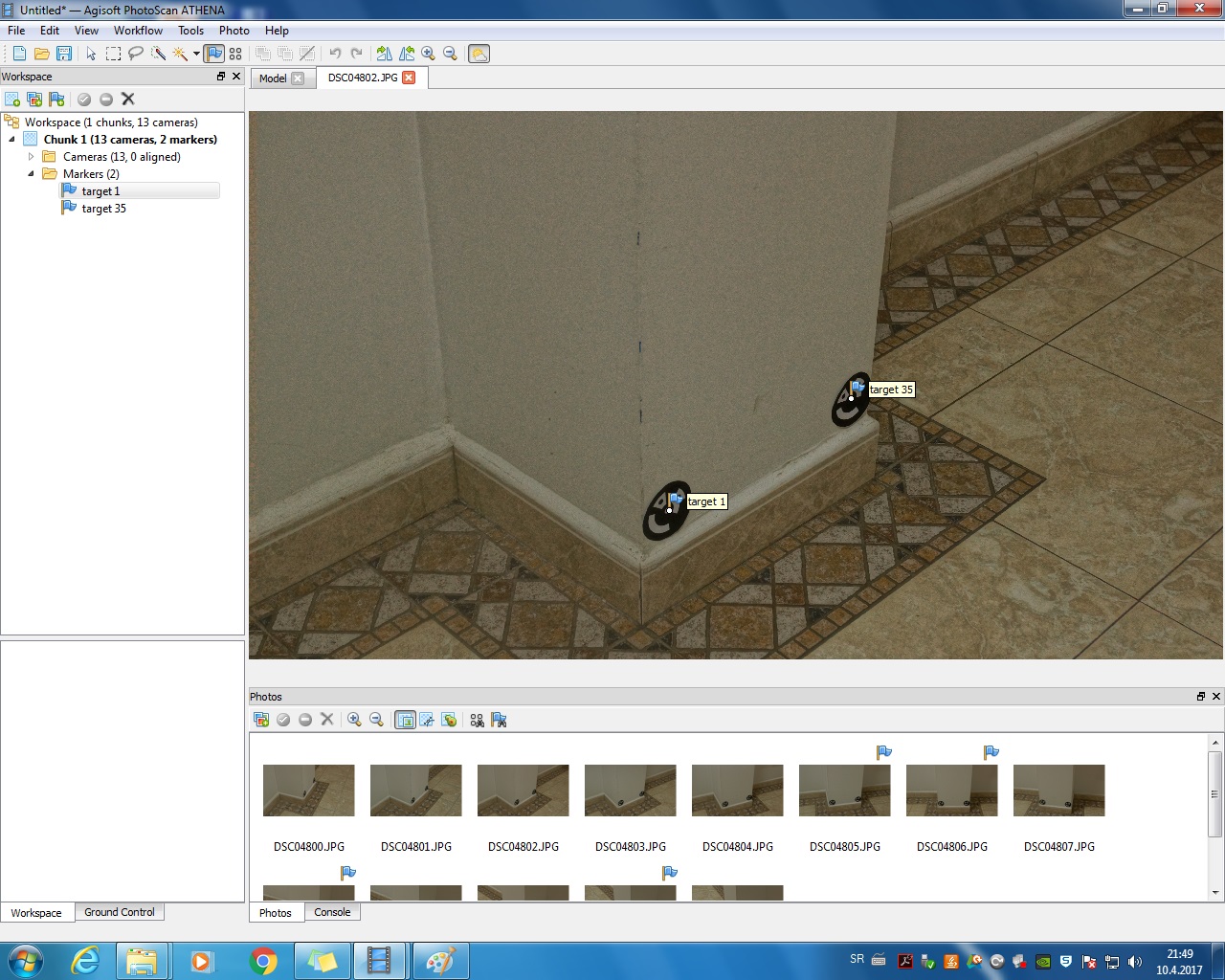This screenshot has height=980, width=1225.
Task: Increase thumbnail size in the Photos pane
Action: tap(354, 720)
